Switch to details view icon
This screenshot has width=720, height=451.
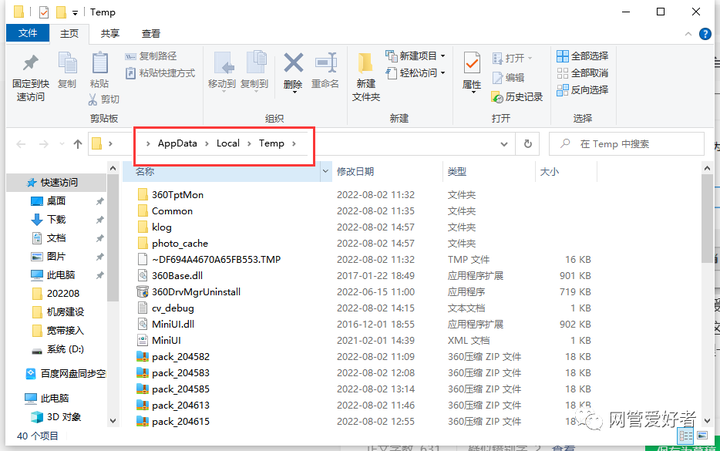[685, 435]
